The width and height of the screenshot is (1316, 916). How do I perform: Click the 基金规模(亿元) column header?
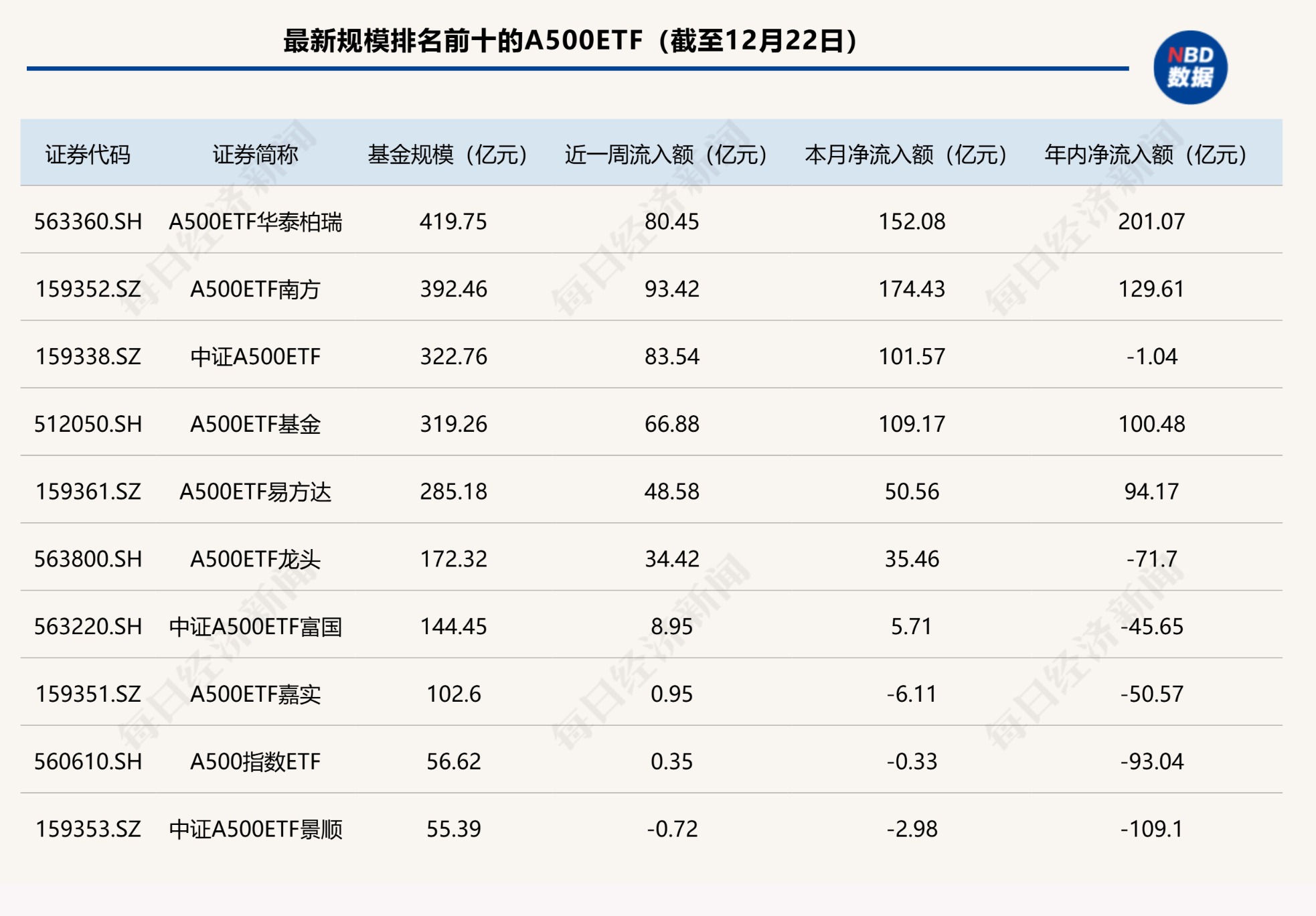click(448, 155)
